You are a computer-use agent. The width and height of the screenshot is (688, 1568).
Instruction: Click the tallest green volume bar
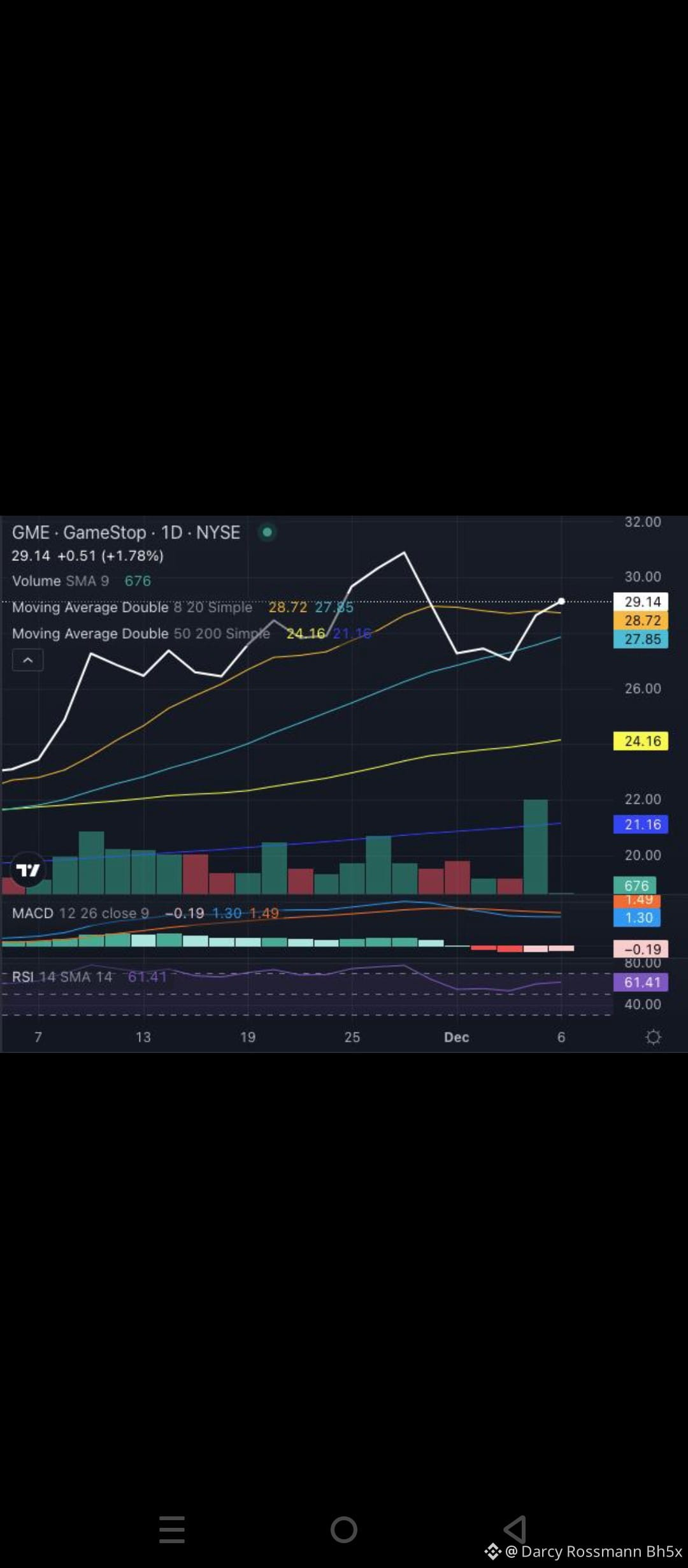pyautogui.click(x=535, y=846)
